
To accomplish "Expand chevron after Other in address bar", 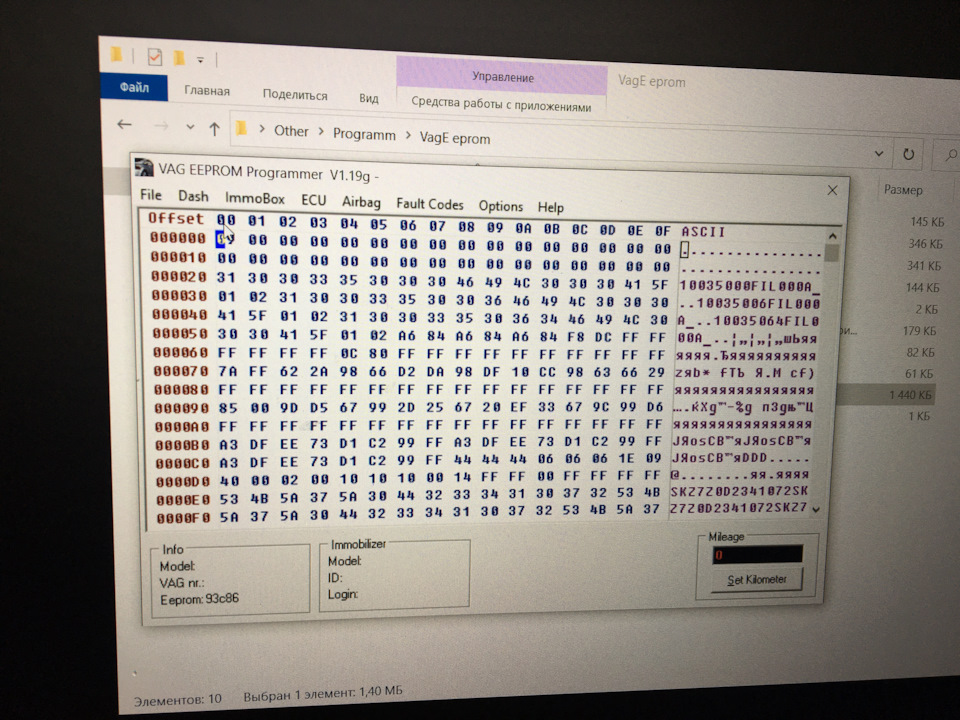I will (320, 132).
